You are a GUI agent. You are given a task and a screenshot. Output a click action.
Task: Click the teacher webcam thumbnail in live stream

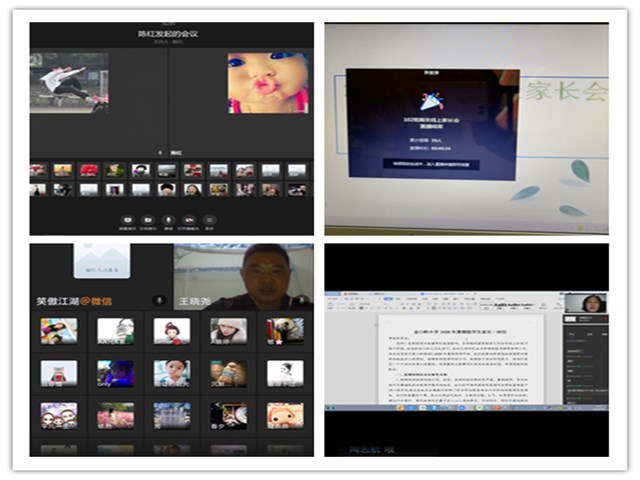[x=586, y=303]
